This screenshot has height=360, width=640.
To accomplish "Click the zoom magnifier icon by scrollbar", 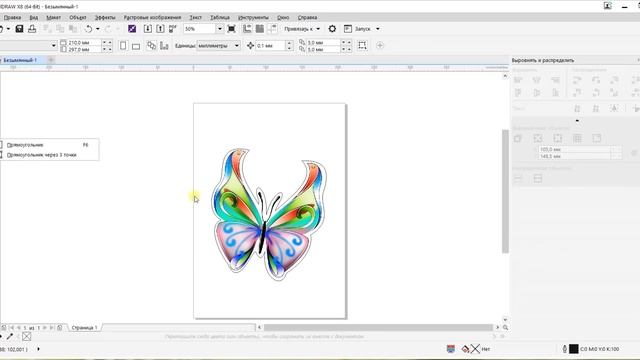I will tap(505, 327).
